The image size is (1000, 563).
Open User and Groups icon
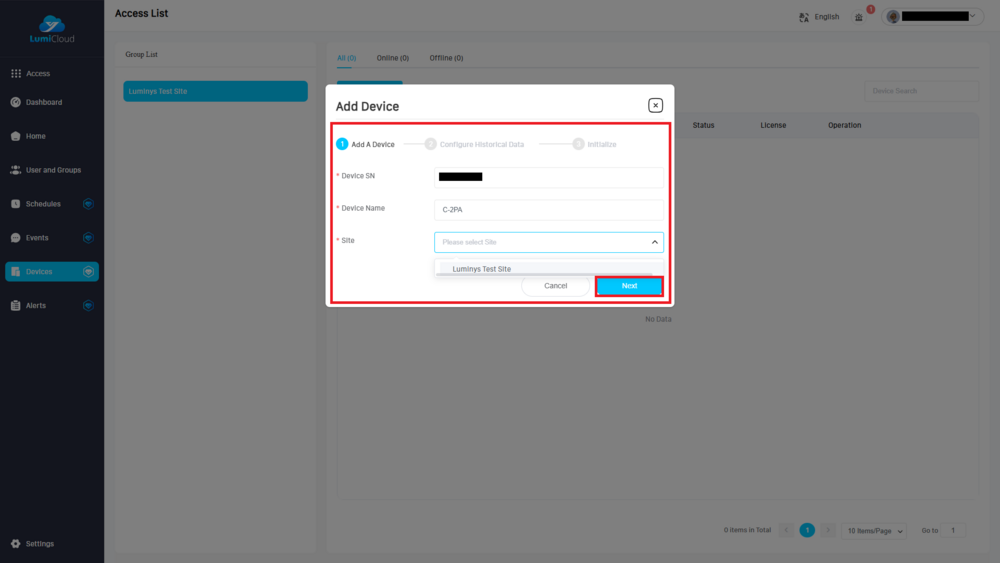pyautogui.click(x=16, y=170)
